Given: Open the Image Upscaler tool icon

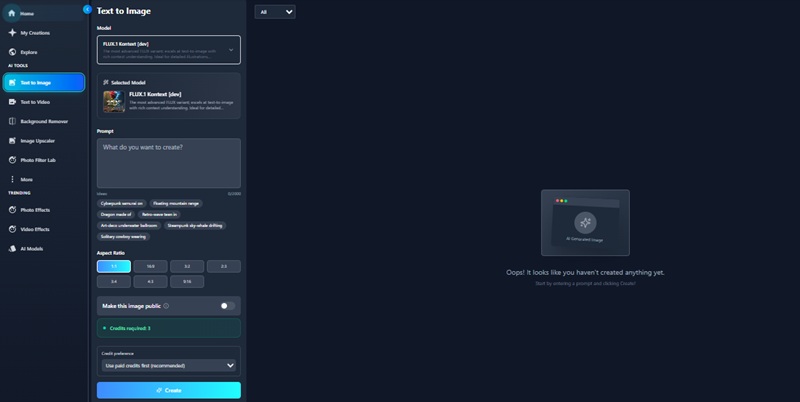Looking at the screenshot, I should tap(12, 141).
